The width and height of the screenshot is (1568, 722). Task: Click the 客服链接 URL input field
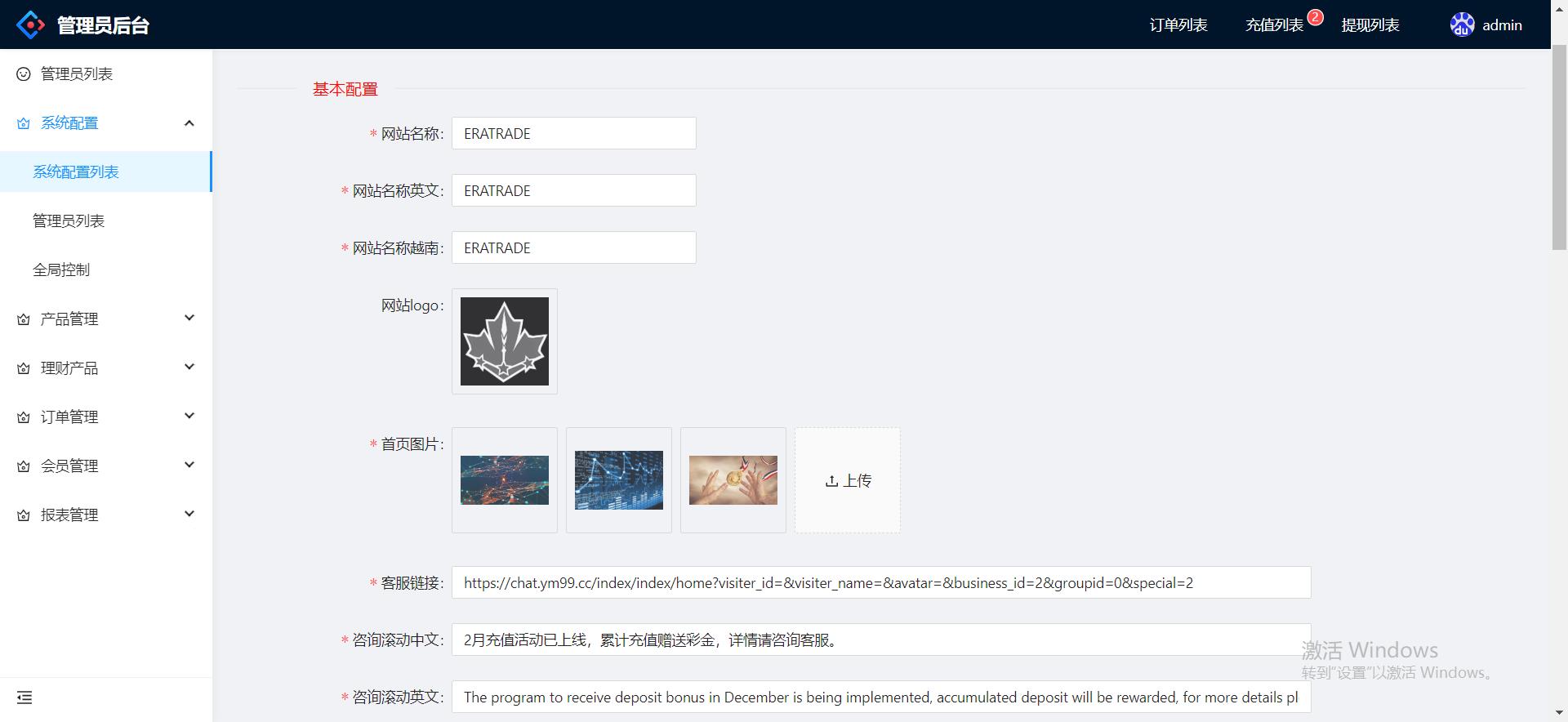881,582
